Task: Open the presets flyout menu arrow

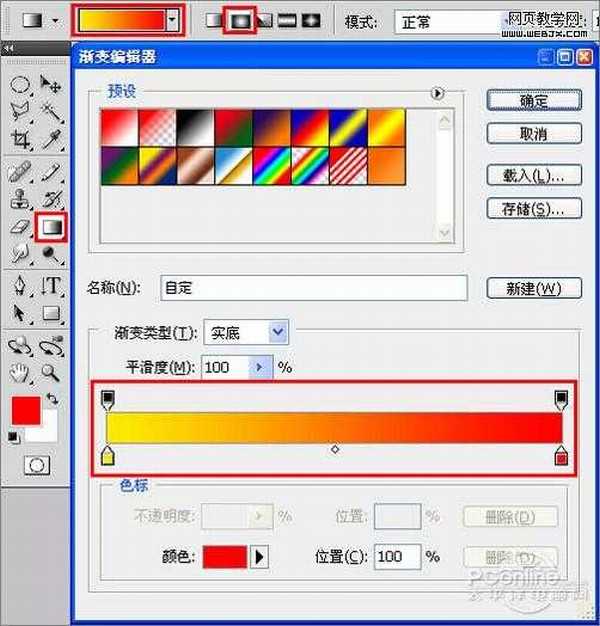Action: point(438,93)
